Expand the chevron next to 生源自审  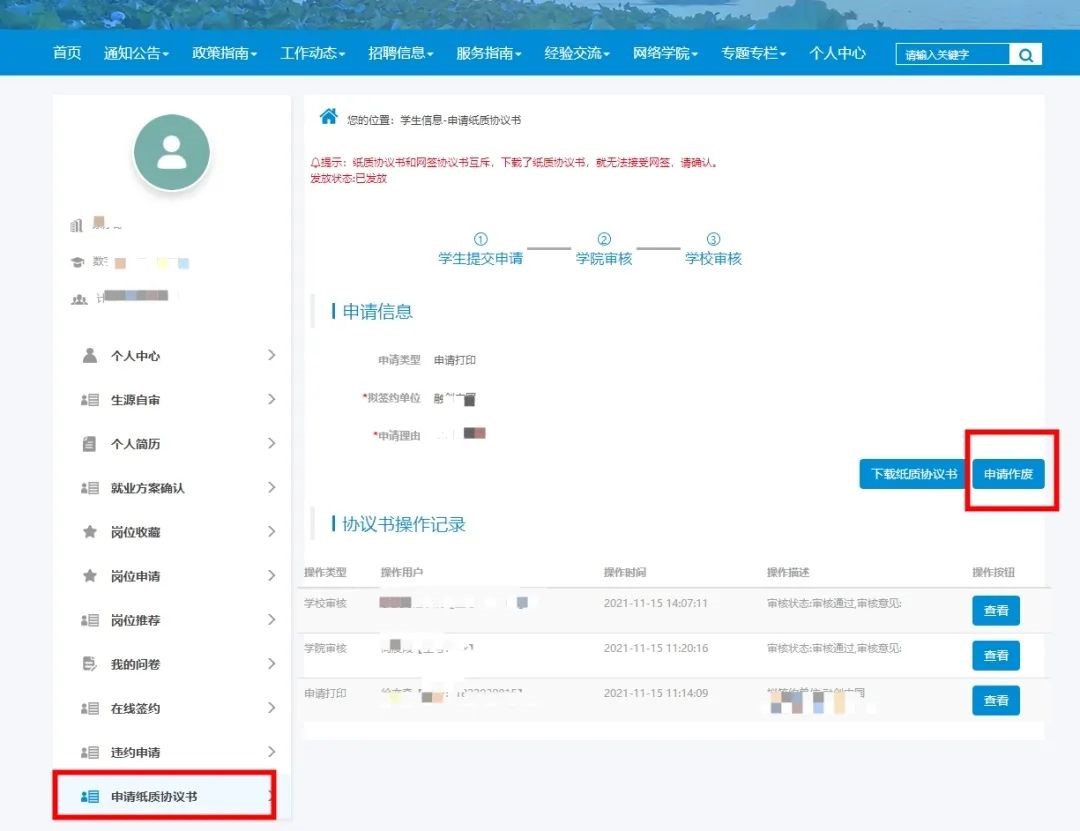pyautogui.click(x=271, y=400)
